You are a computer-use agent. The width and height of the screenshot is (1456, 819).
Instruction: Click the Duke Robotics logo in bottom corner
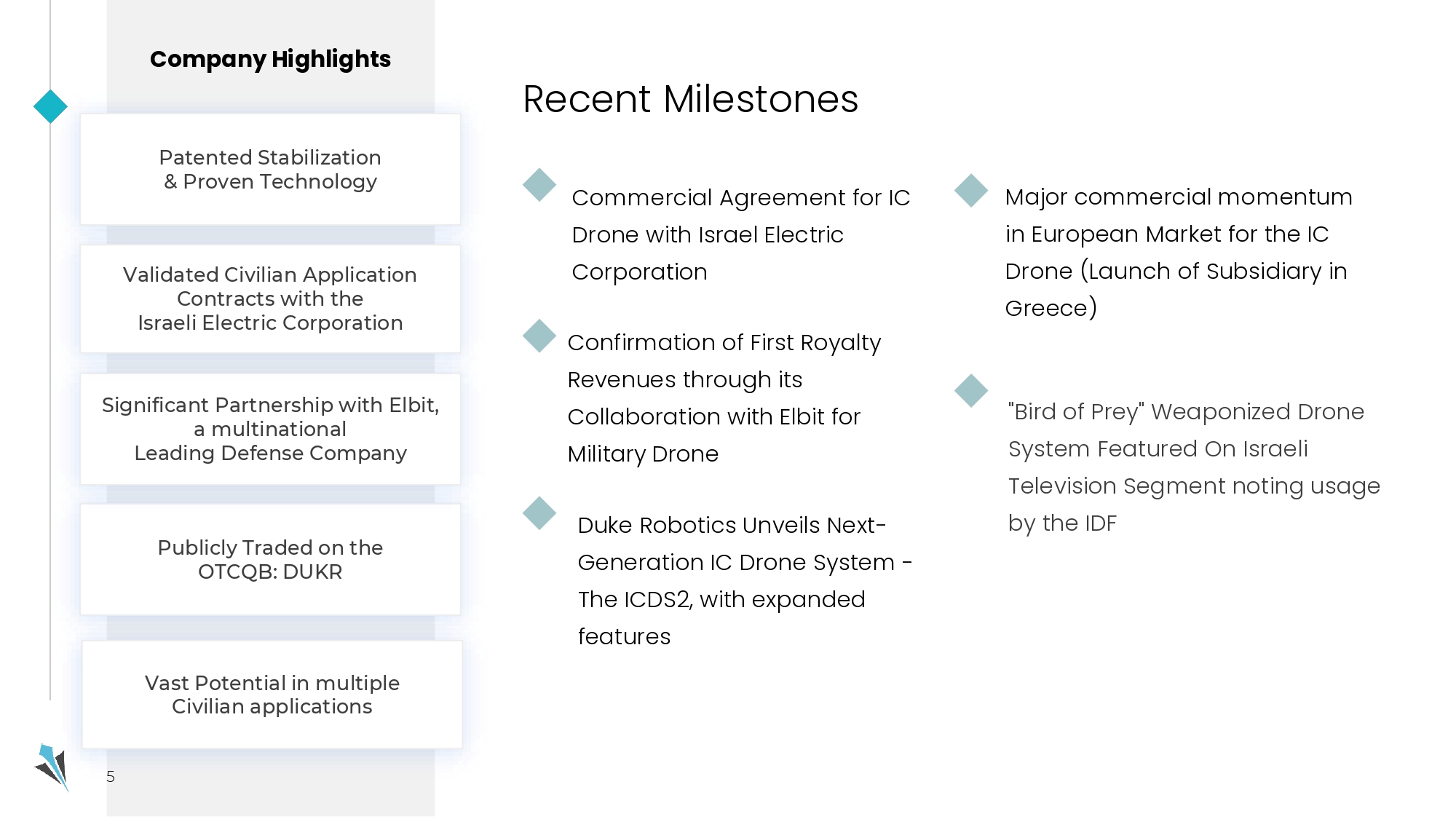pyautogui.click(x=52, y=767)
